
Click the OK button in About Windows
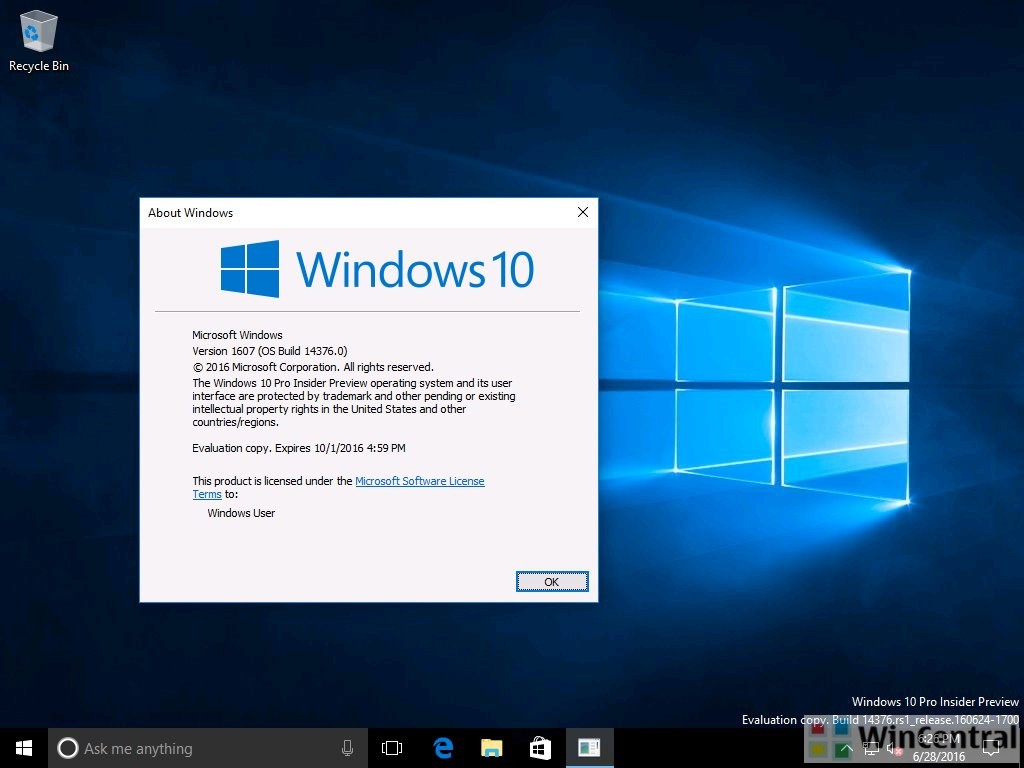(x=552, y=582)
